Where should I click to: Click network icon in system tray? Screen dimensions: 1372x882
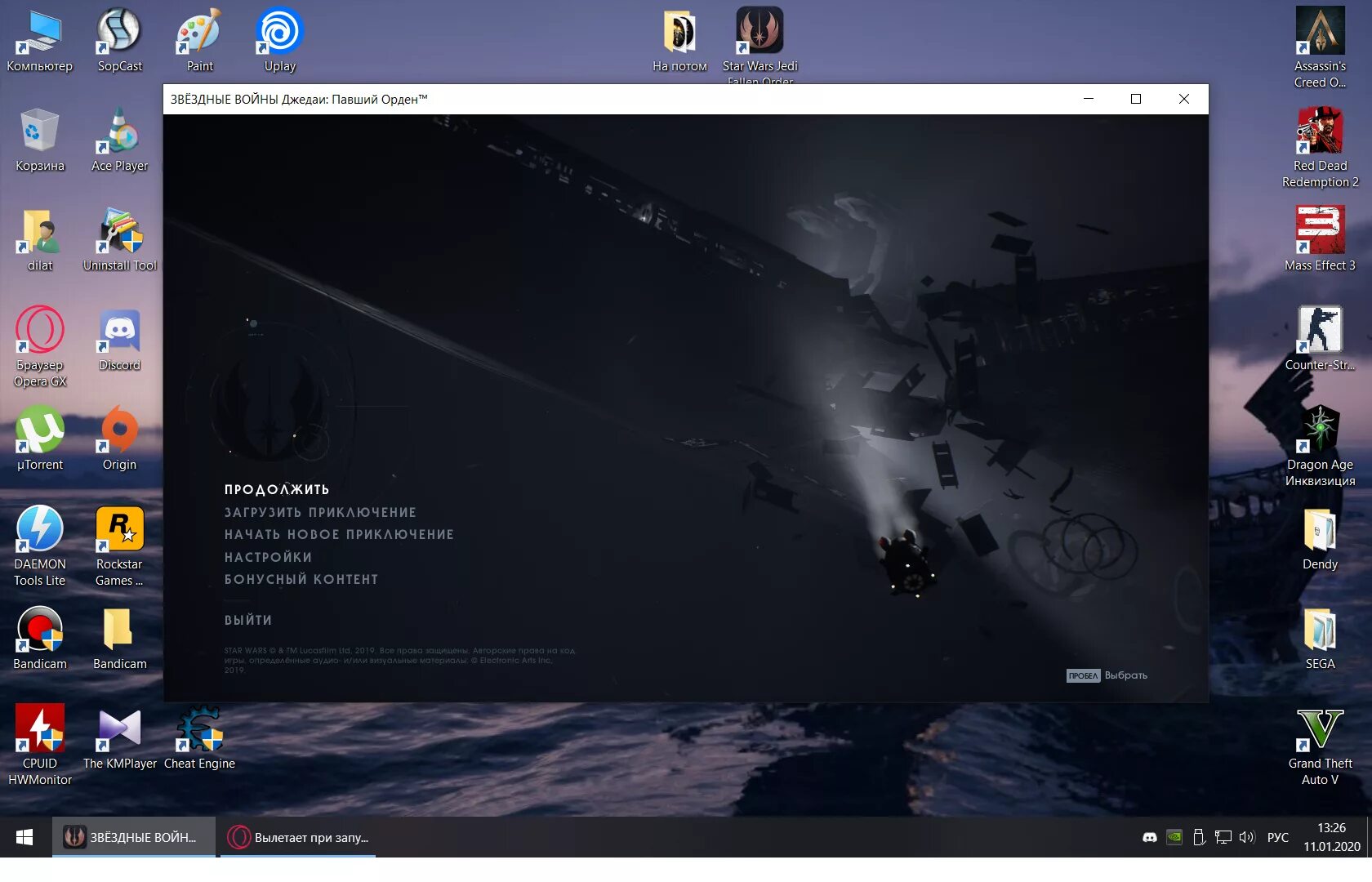[1223, 837]
